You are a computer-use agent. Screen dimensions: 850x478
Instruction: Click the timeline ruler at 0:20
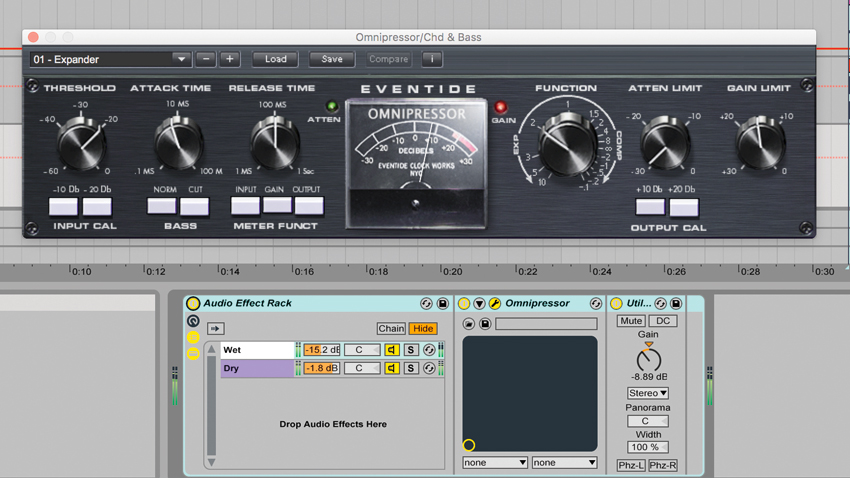coord(451,271)
